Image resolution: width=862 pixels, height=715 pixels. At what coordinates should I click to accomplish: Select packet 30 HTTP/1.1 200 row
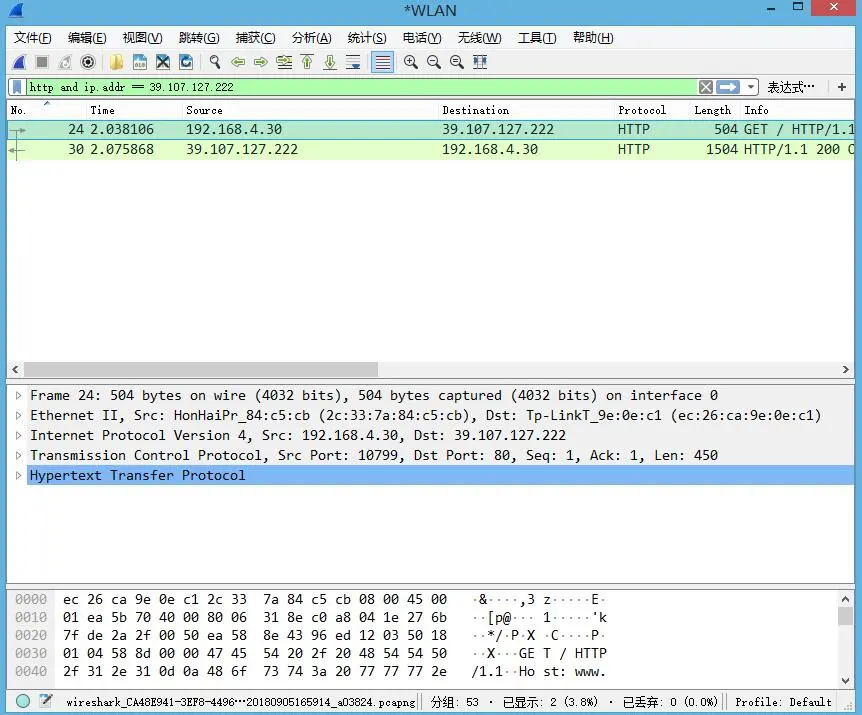pos(430,149)
